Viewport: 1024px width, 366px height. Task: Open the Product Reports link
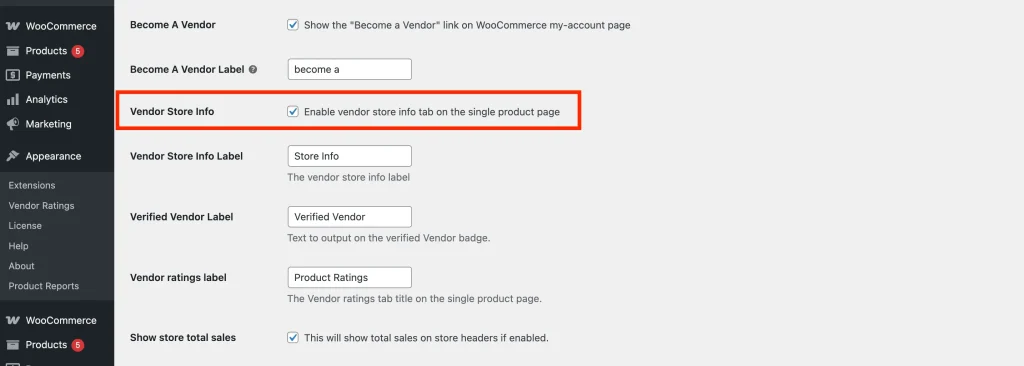[44, 286]
